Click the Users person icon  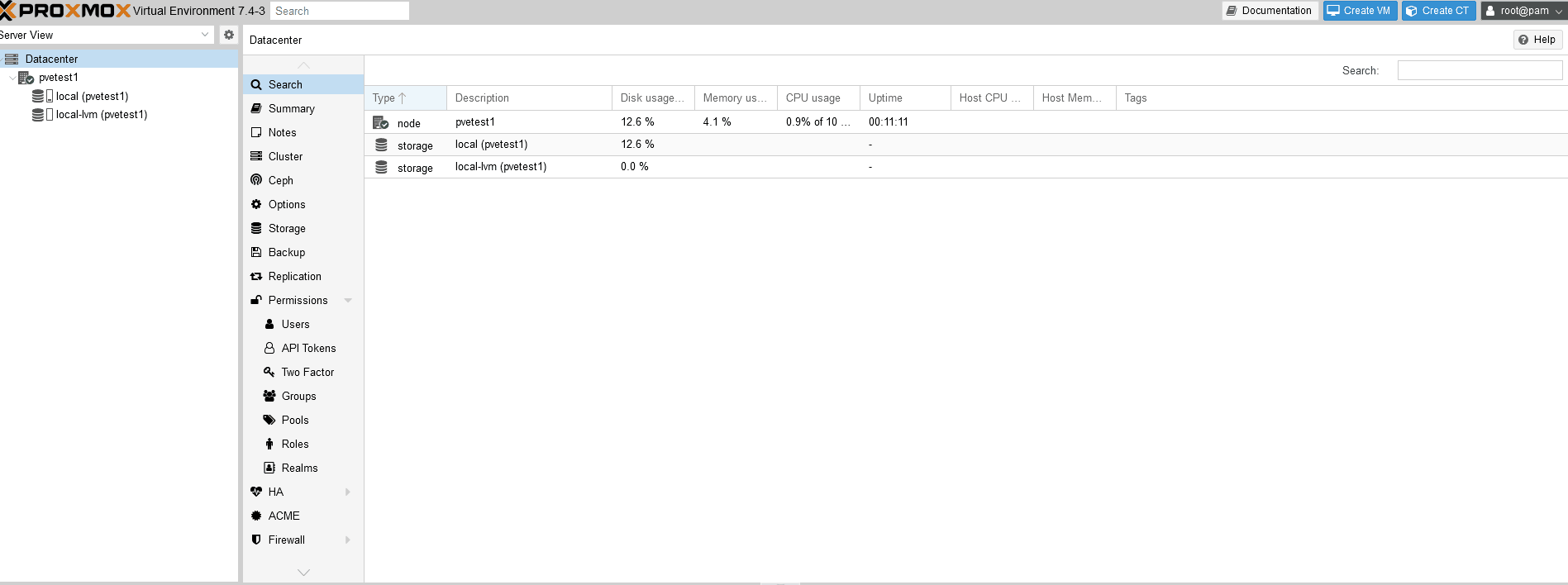click(269, 324)
